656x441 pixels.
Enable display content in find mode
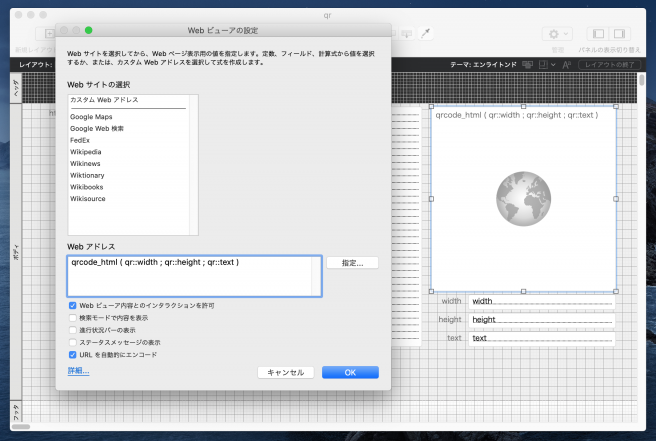pos(72,318)
